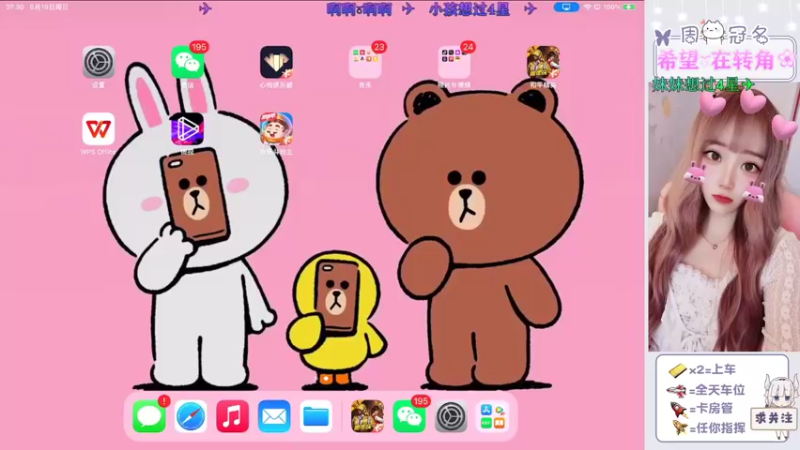Open Mail app in the dock

pos(274,416)
